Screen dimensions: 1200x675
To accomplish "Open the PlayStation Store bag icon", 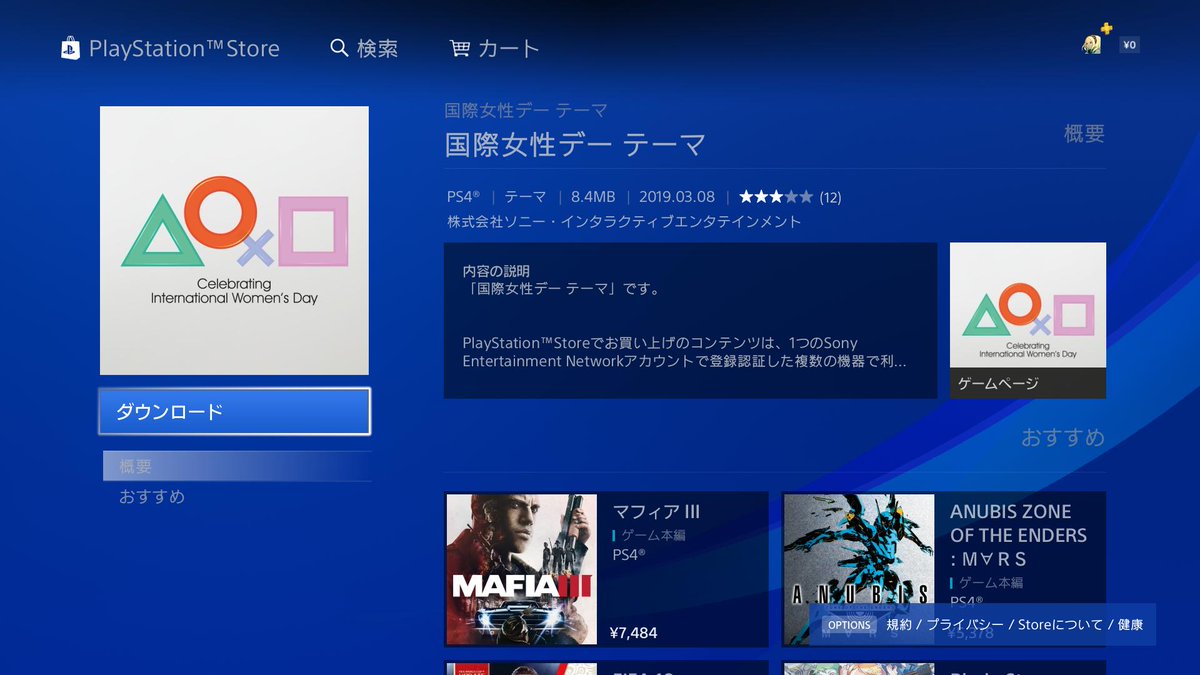I will pyautogui.click(x=70, y=49).
